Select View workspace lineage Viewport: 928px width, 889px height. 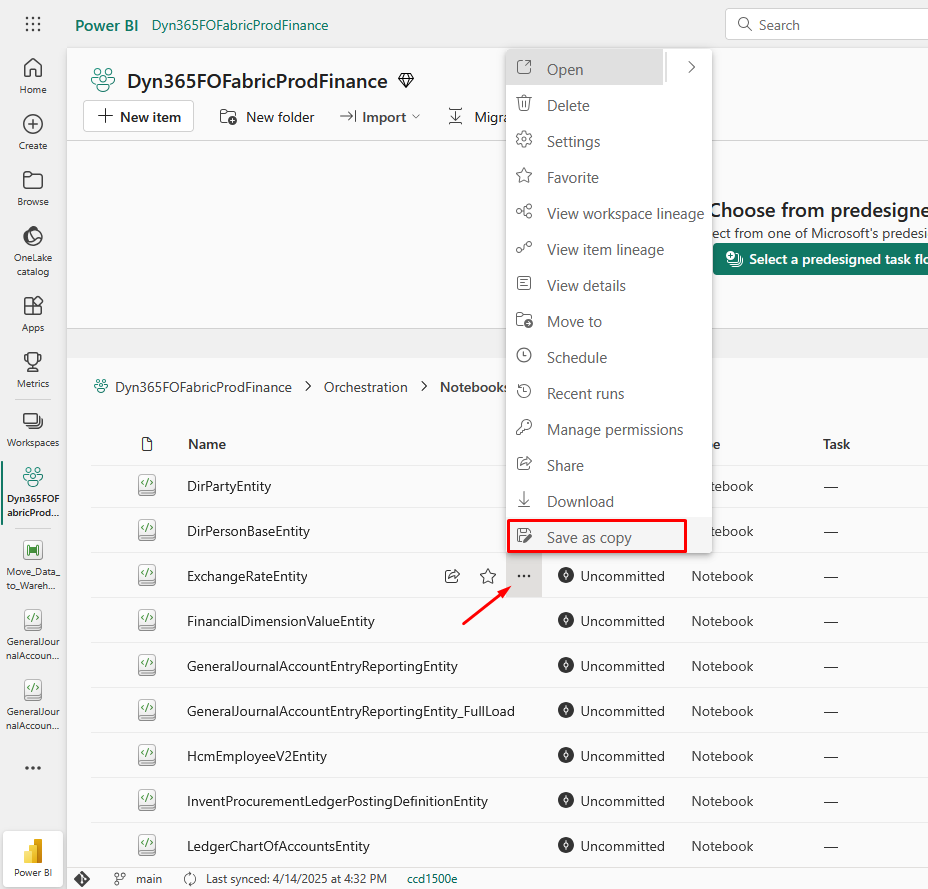(609, 214)
